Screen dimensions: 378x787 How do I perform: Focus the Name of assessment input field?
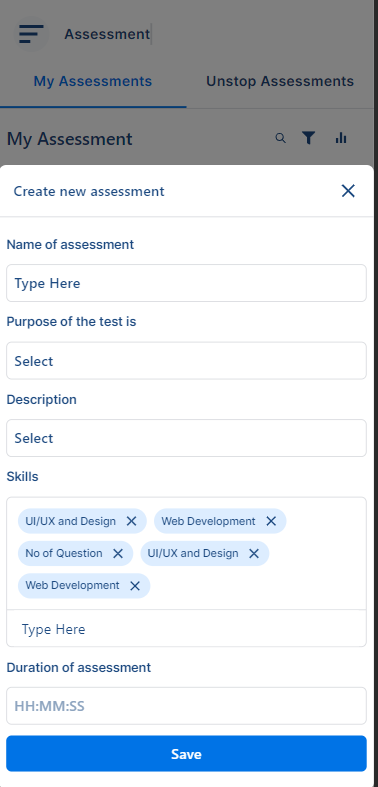(186, 283)
